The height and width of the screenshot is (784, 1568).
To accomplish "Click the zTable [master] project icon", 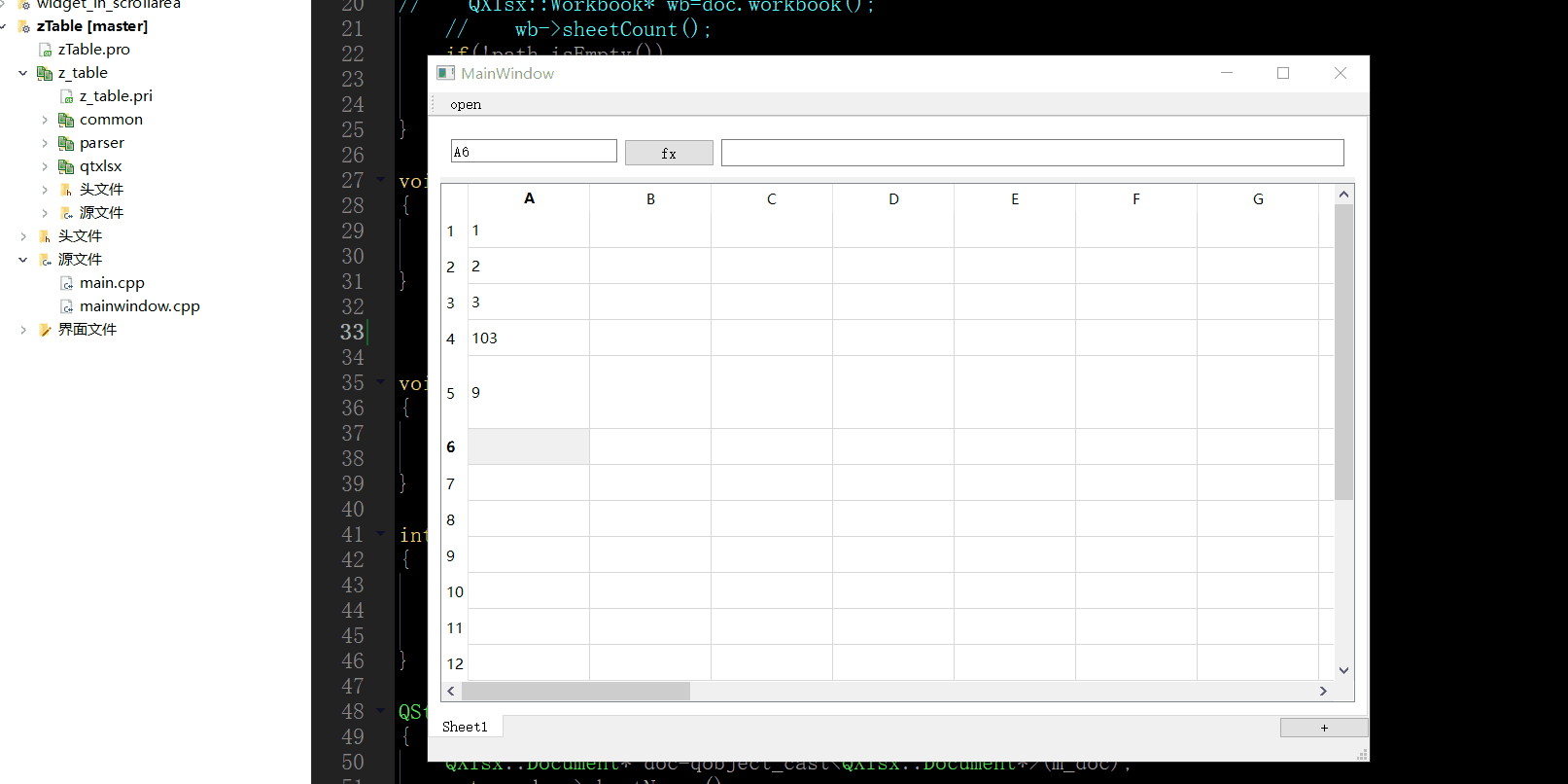I will coord(24,26).
